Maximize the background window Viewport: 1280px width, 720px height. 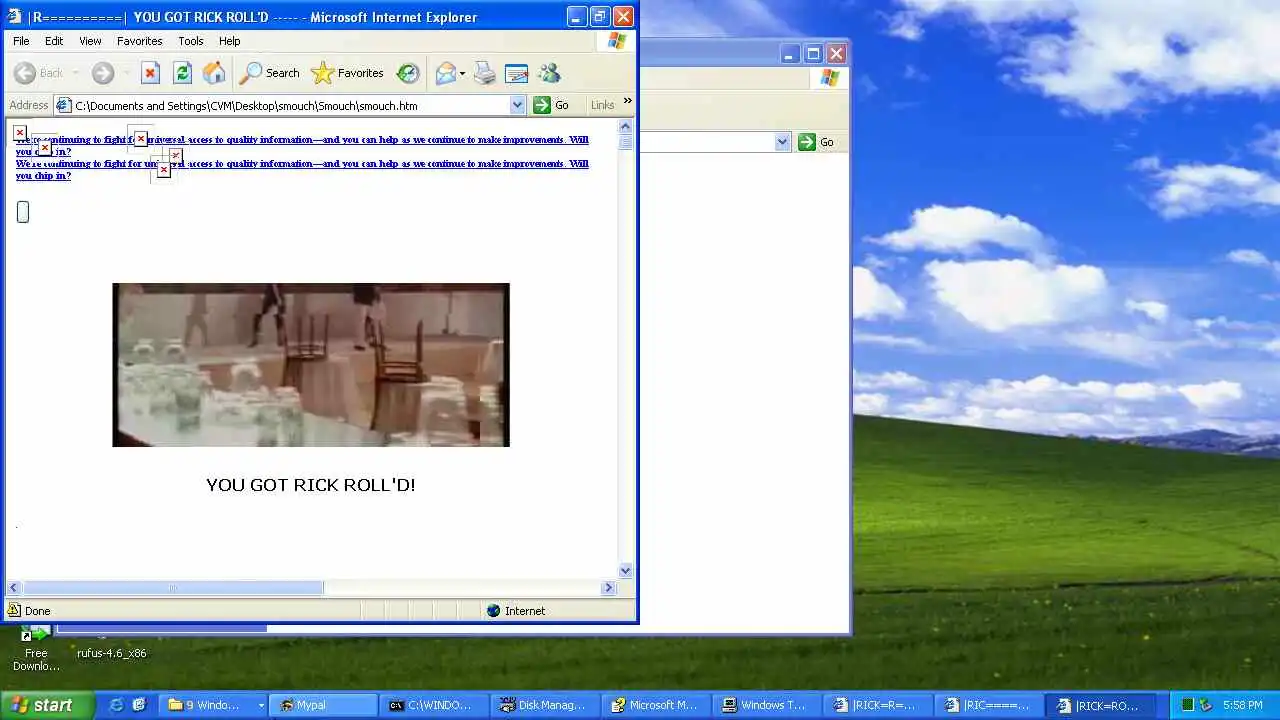[x=813, y=54]
